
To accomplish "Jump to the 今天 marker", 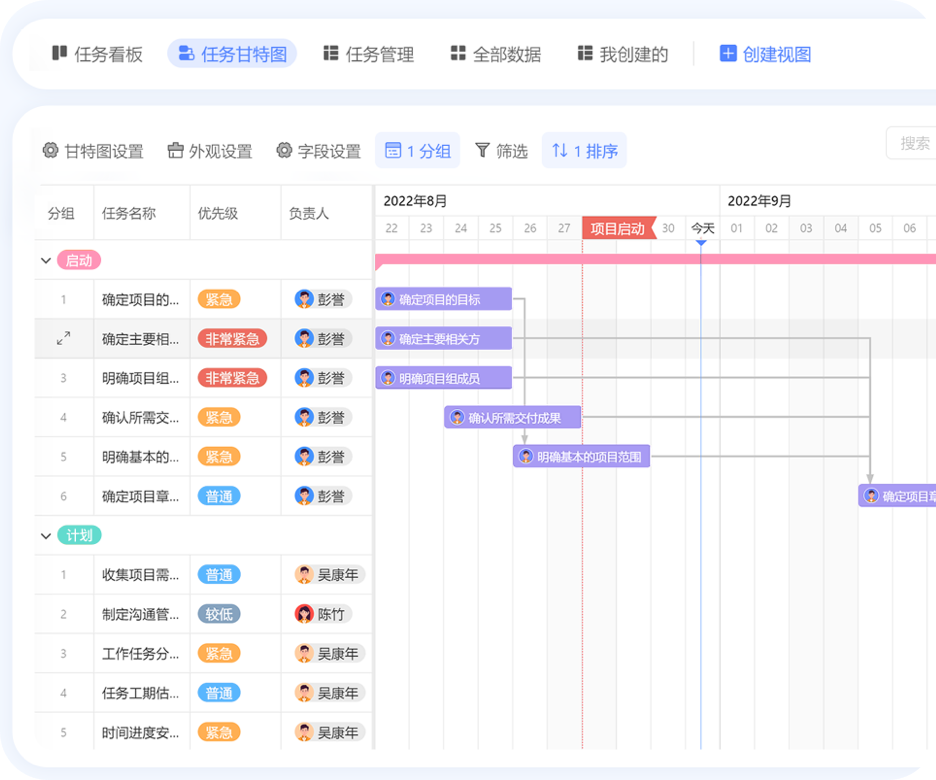I will click(702, 229).
